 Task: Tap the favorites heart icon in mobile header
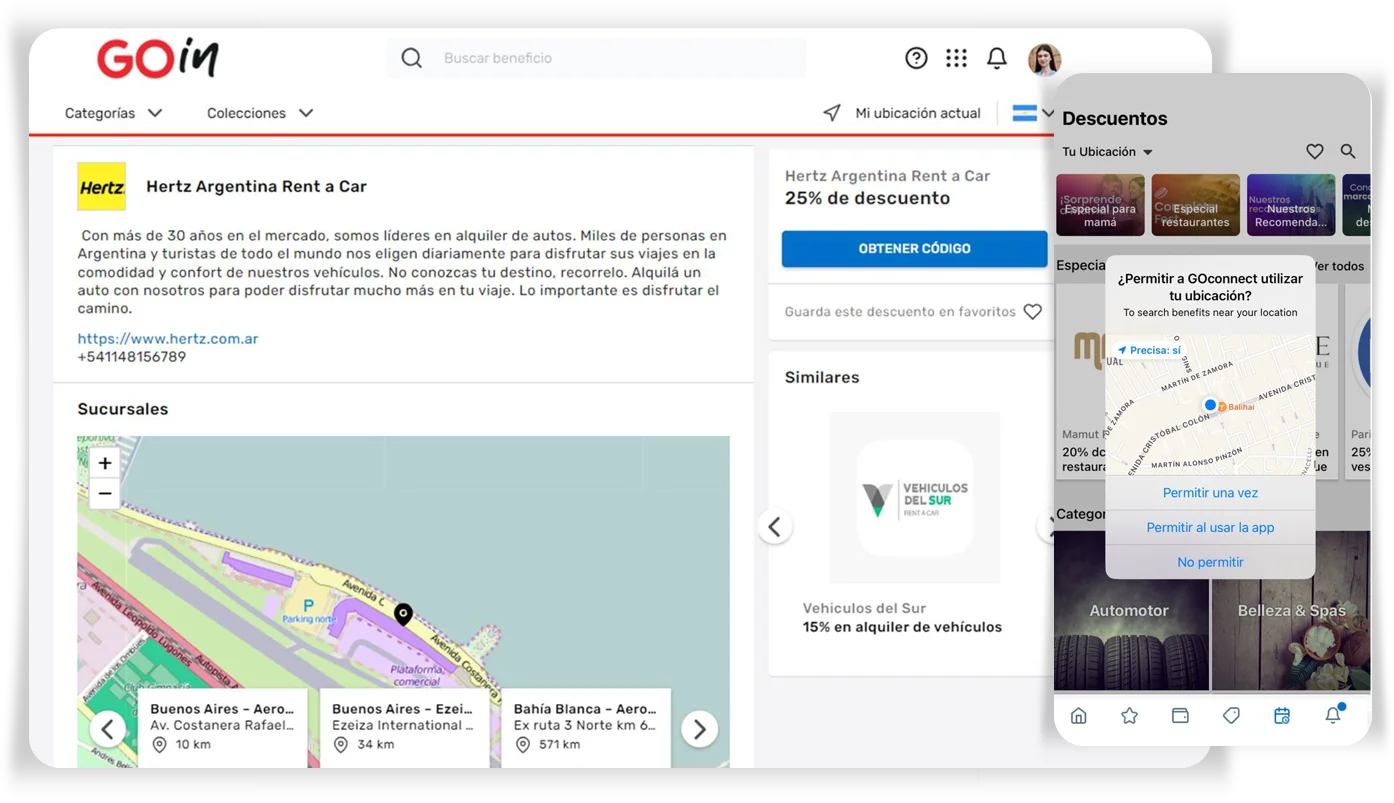point(1314,151)
